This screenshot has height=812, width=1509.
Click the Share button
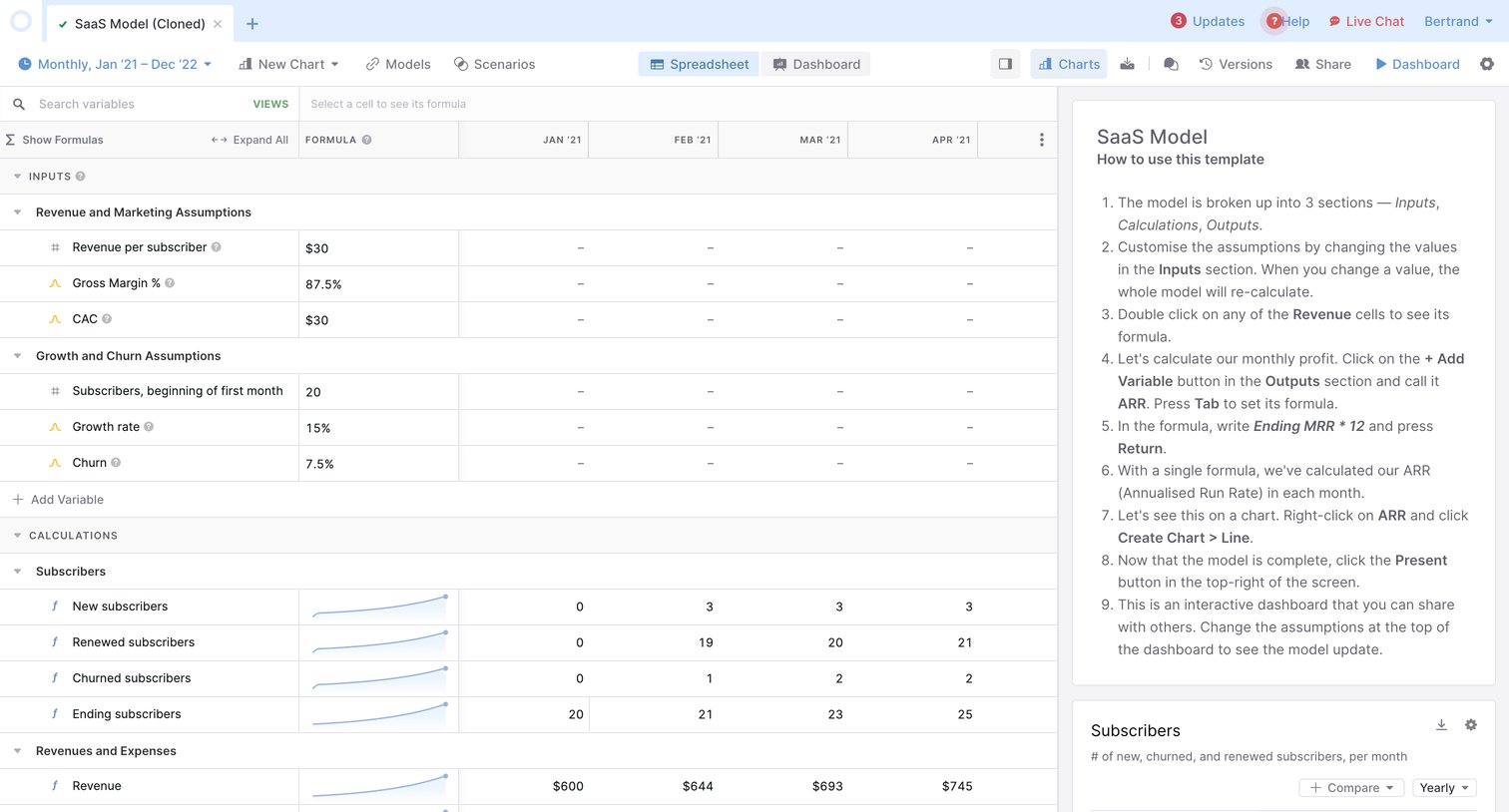pos(1323,64)
